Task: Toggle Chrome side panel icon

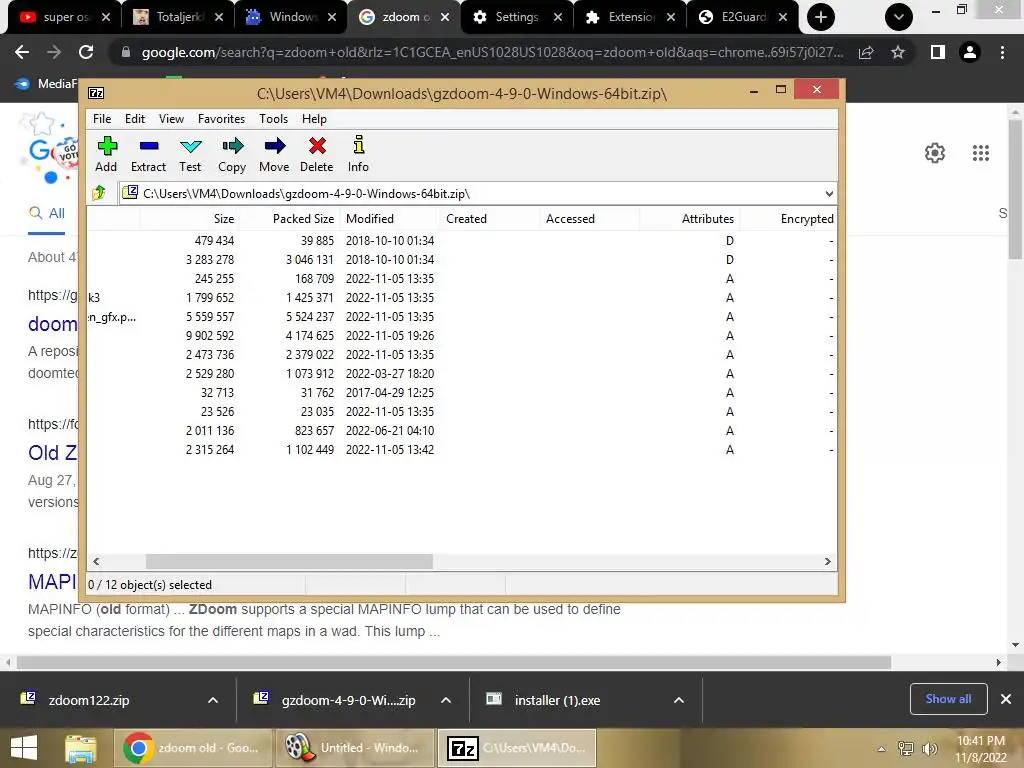Action: pyautogui.click(x=938, y=52)
